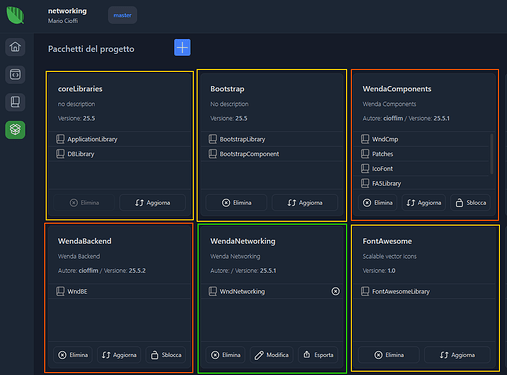Delete WendaNetworking with Elimina
Image resolution: width=507 pixels, height=375 pixels.
pyautogui.click(x=225, y=355)
